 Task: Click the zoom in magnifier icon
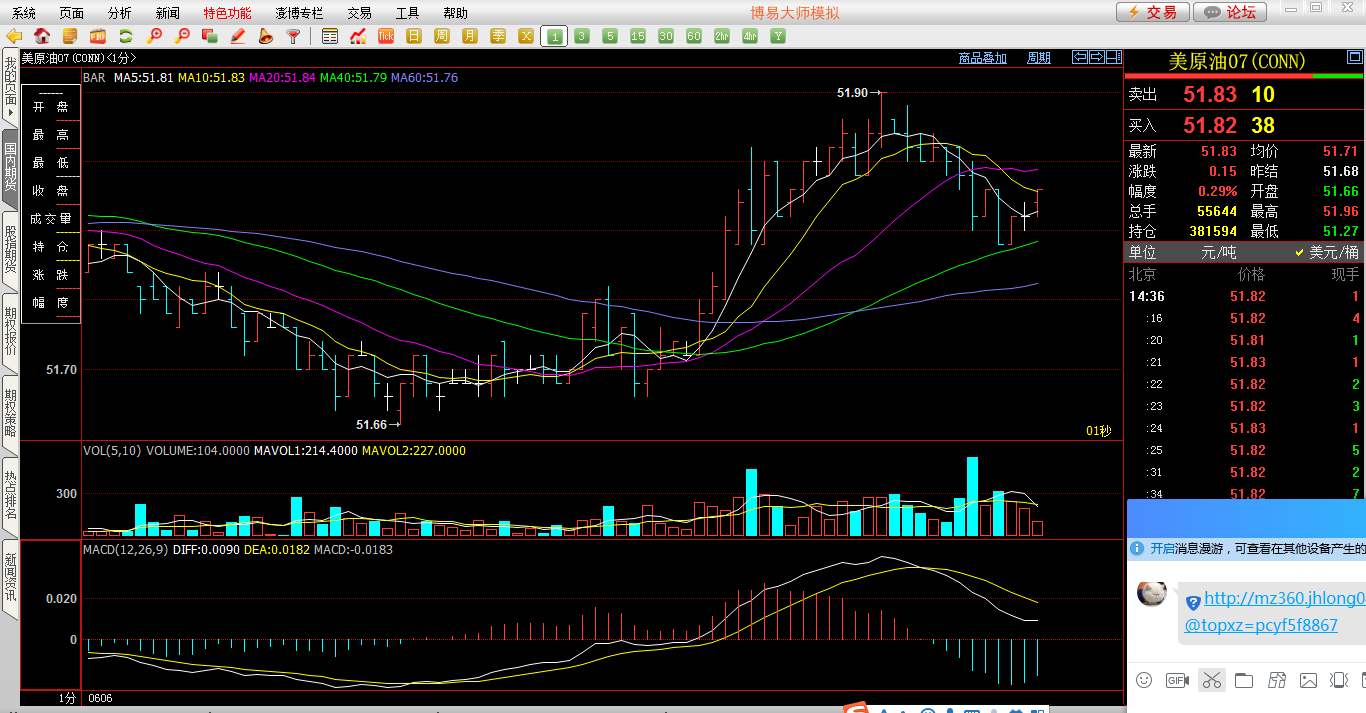[x=154, y=37]
